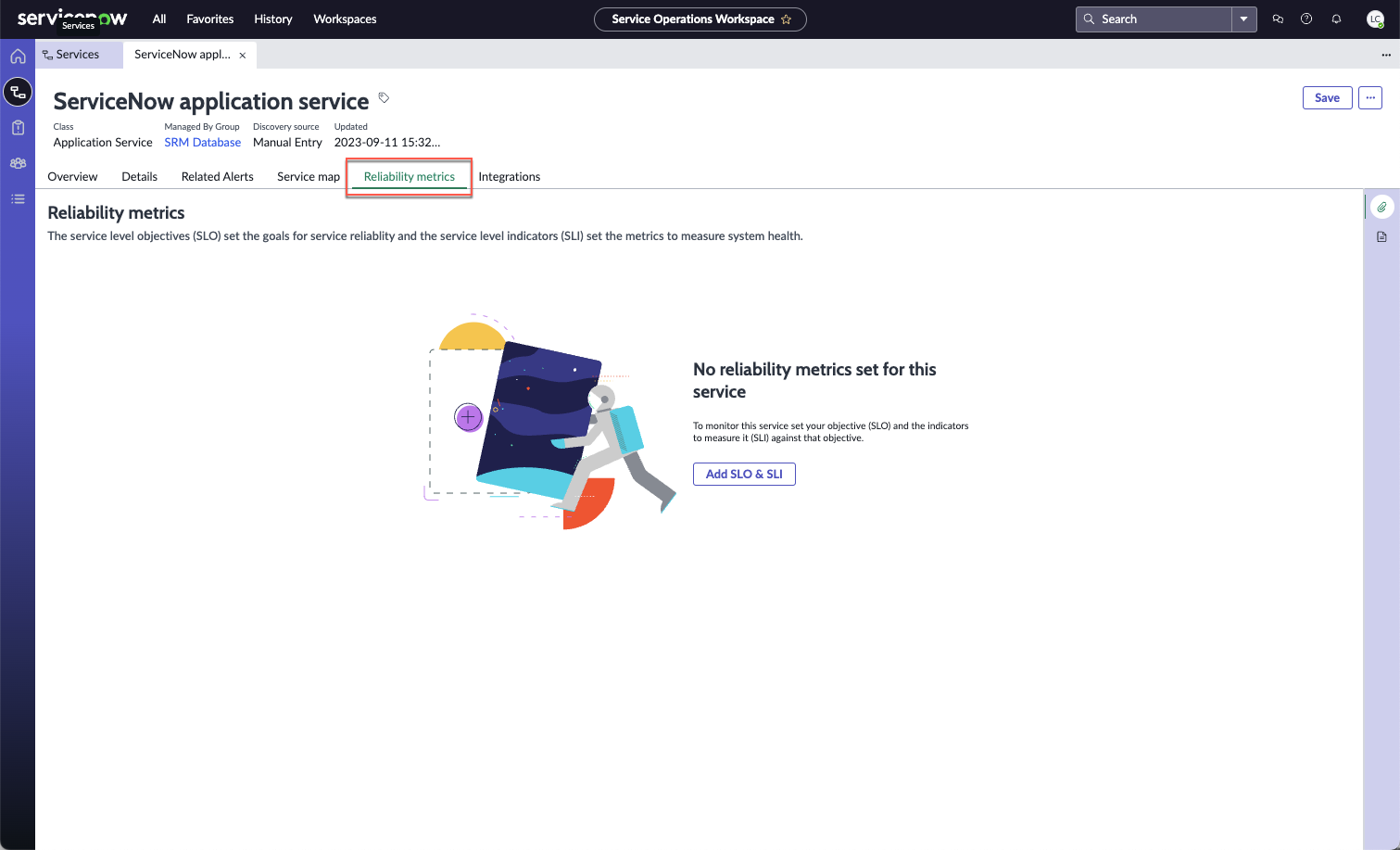1400x850 pixels.
Task: Select the ServiceNow appl... record tab
Action: 183,55
